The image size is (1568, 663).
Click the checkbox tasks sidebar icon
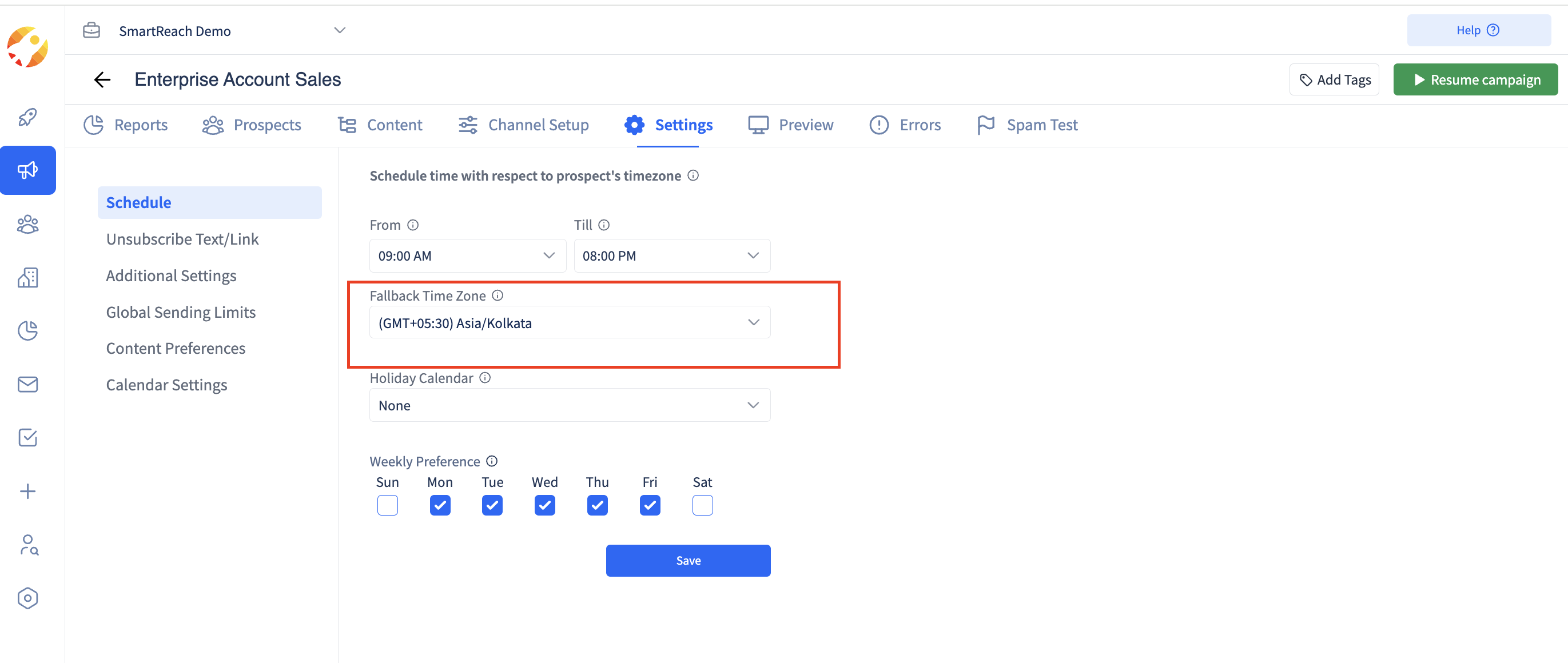[x=27, y=438]
